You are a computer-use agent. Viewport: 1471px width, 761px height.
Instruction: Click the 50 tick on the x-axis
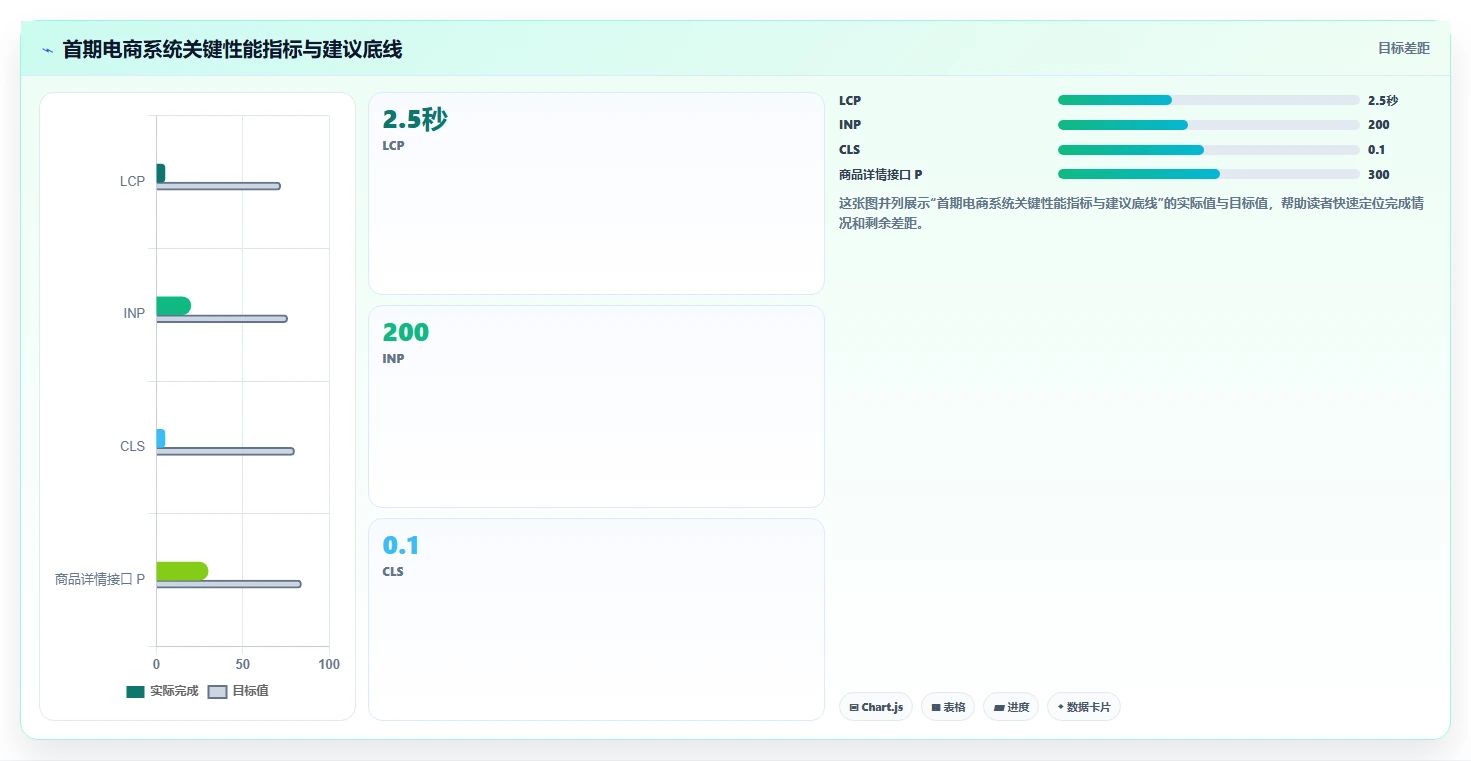coord(242,664)
